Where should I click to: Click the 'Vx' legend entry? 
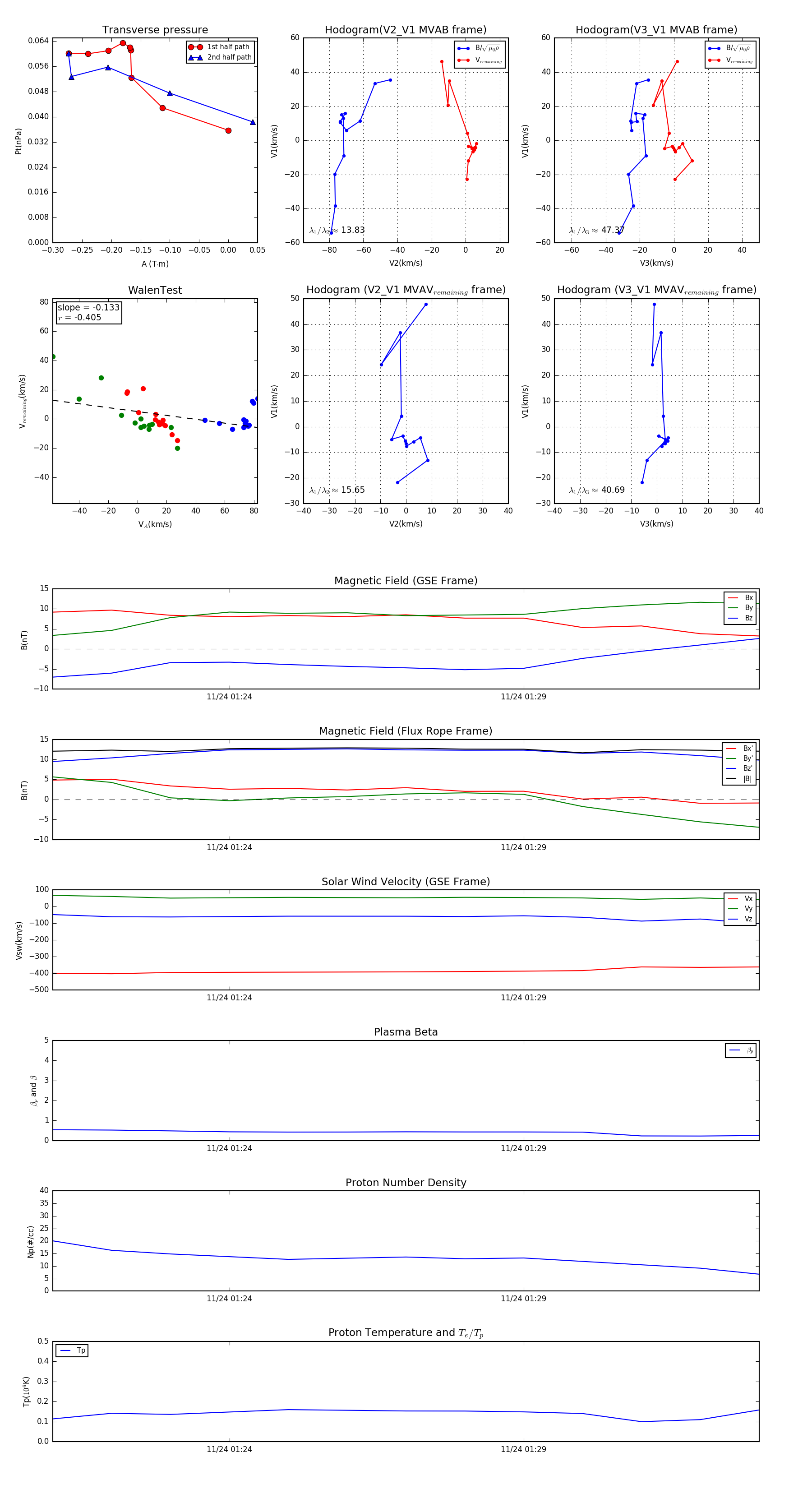(x=740, y=899)
